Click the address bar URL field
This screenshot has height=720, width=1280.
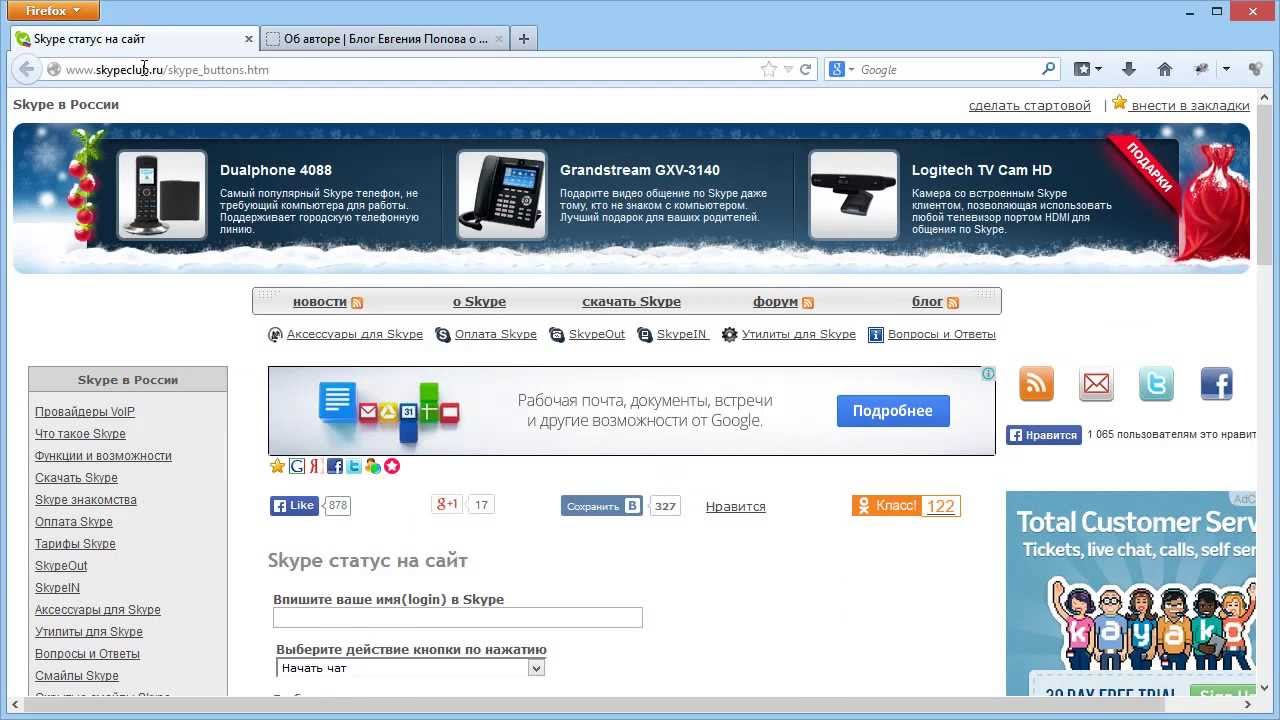click(x=410, y=69)
